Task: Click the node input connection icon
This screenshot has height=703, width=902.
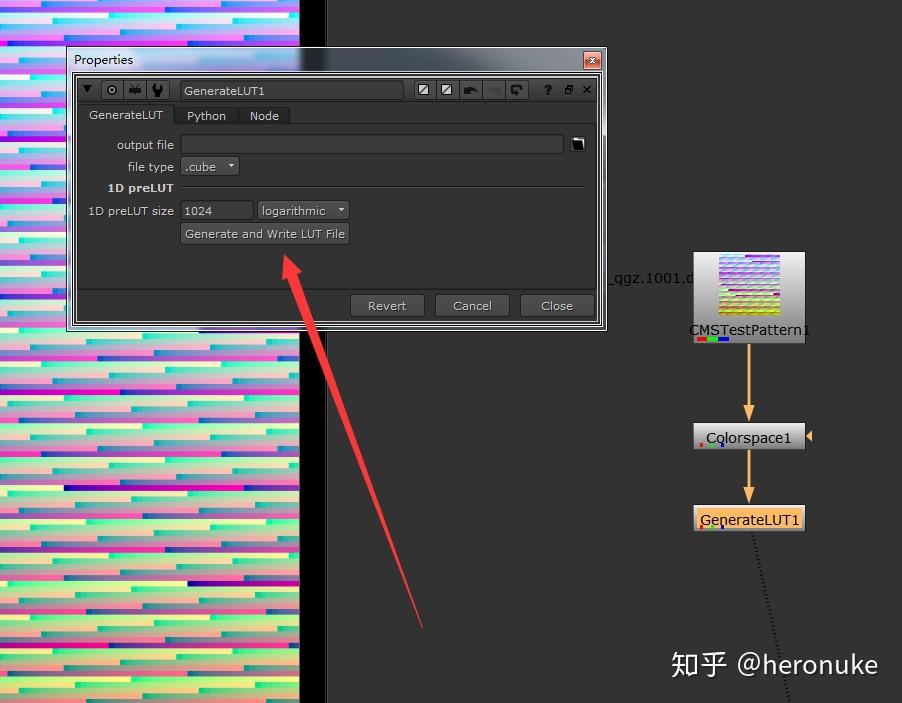Action: pos(135,90)
